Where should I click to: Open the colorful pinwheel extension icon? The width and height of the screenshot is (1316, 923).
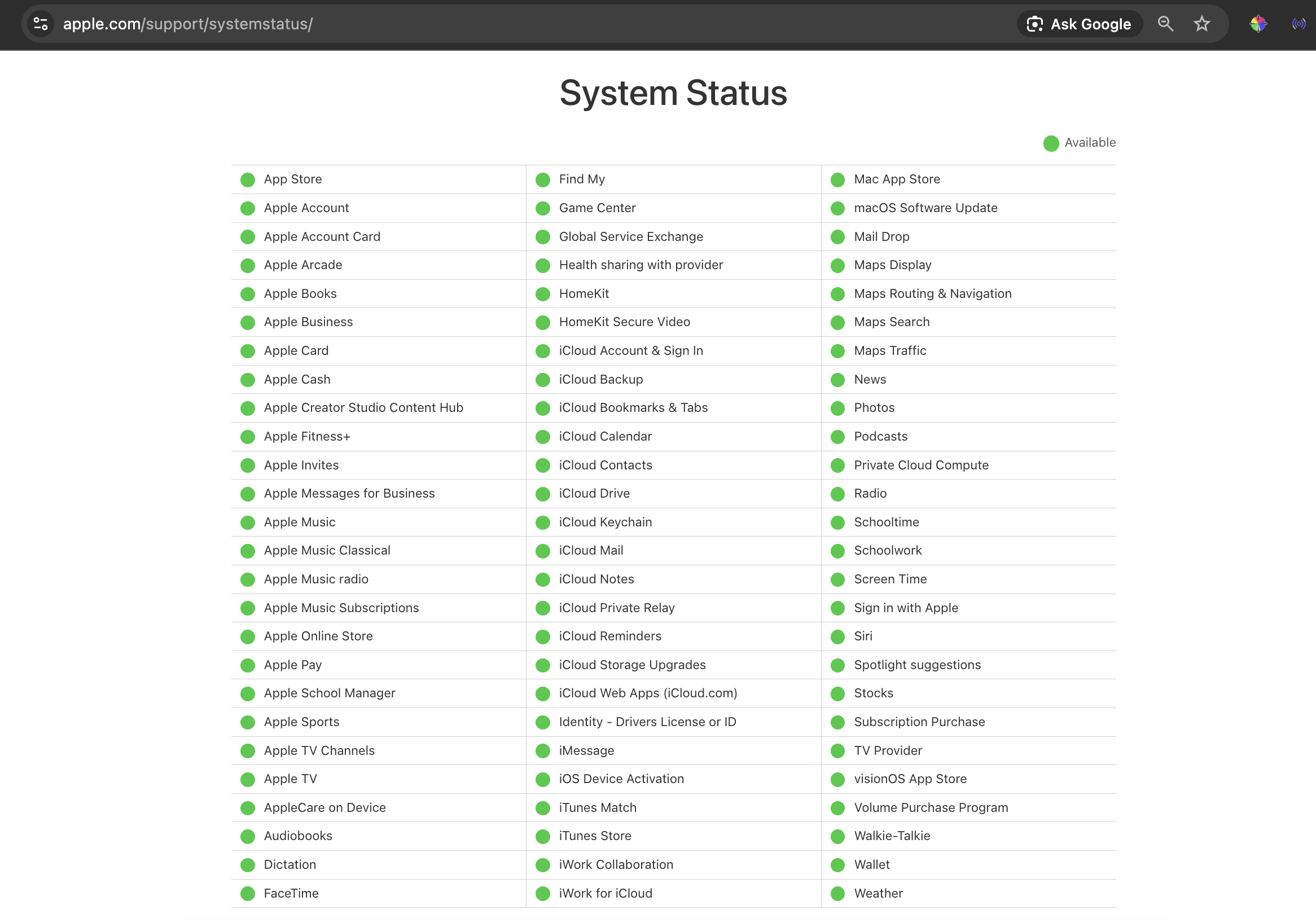[x=1257, y=24]
